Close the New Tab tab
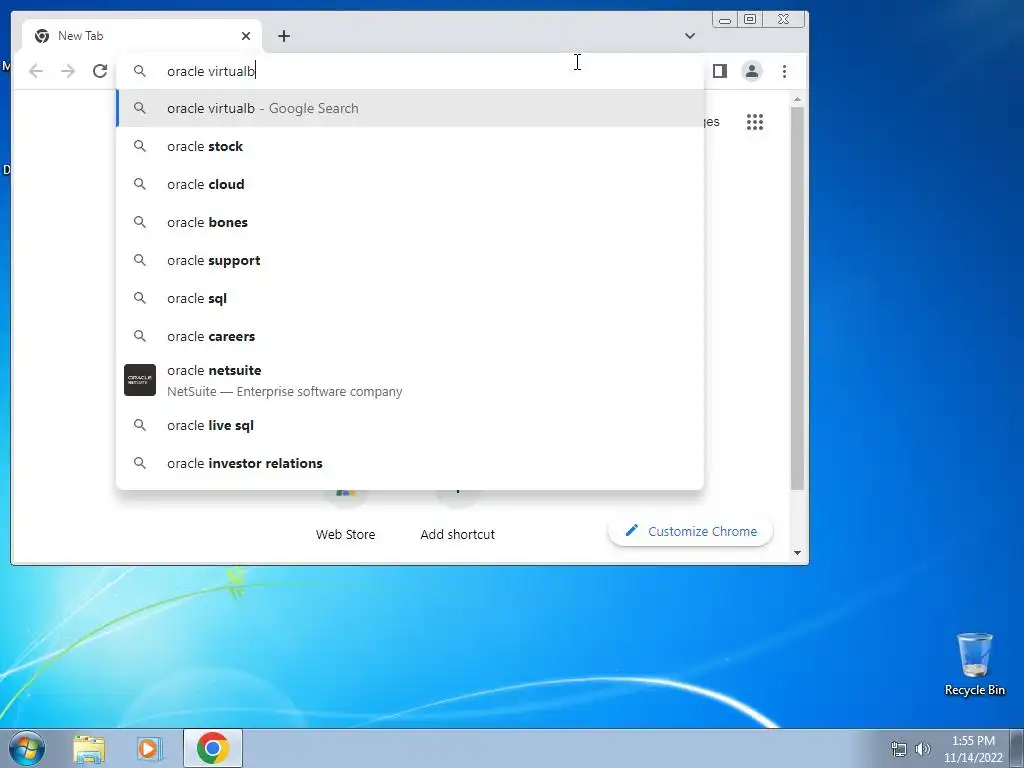Viewport: 1024px width, 768px height. point(246,36)
